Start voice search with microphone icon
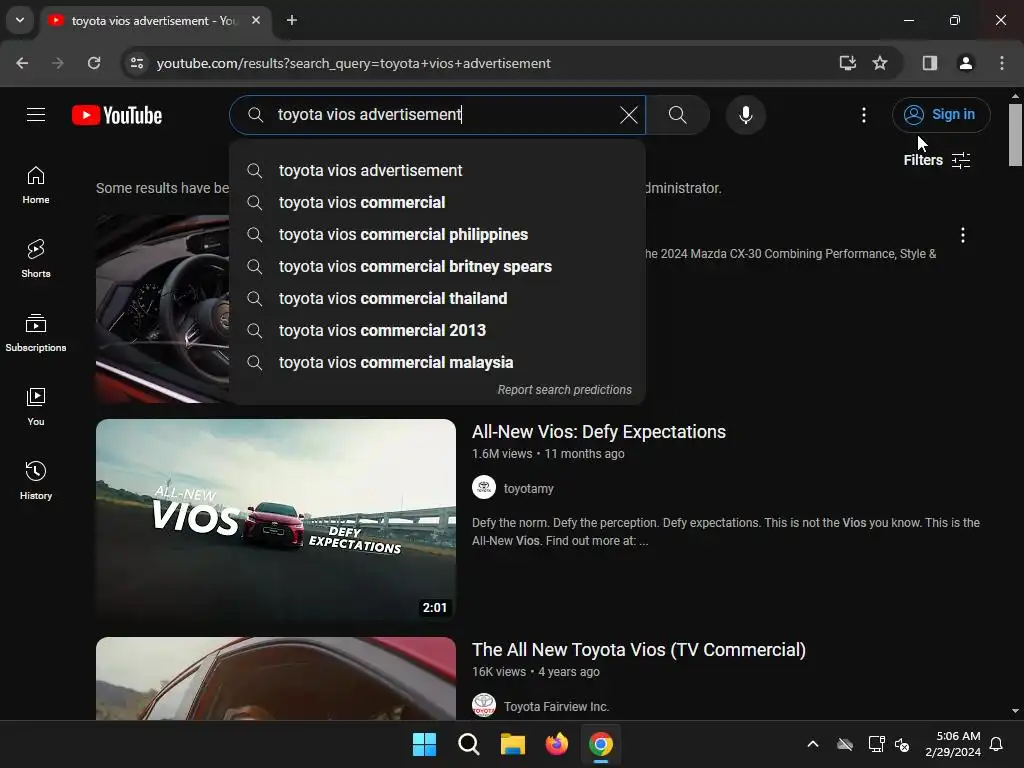The width and height of the screenshot is (1024, 768). [x=745, y=115]
